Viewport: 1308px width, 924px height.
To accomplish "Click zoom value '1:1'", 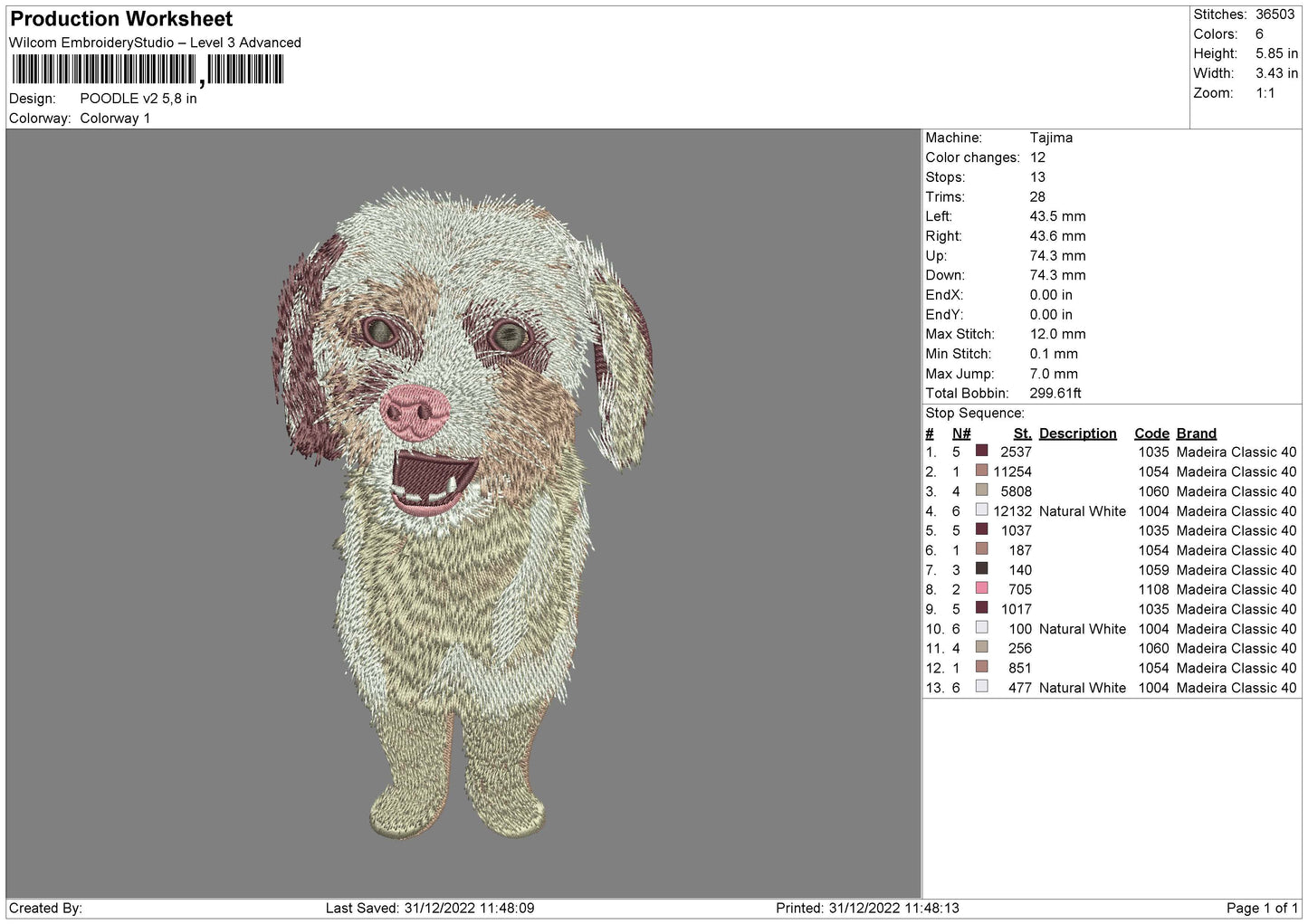I will 1265,93.
